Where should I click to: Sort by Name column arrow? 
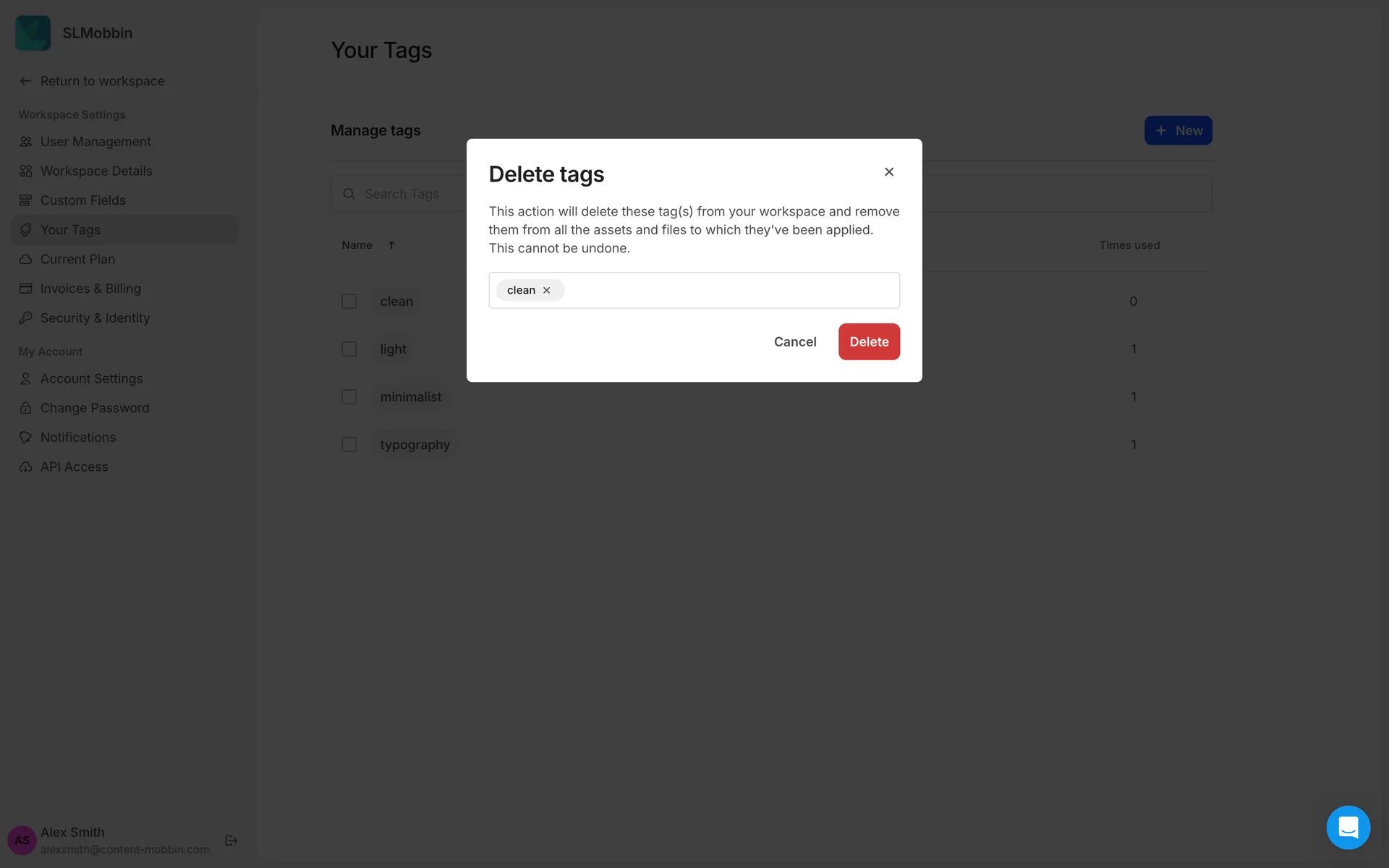[391, 245]
